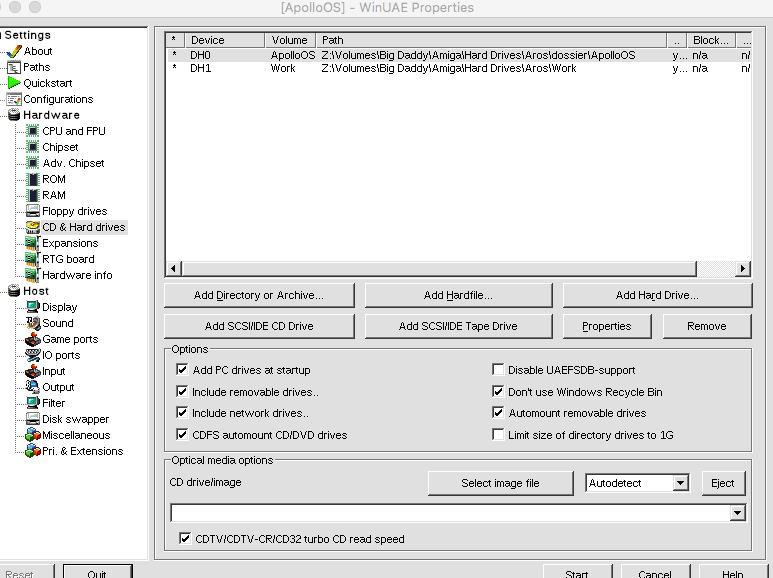The width and height of the screenshot is (773, 578).
Task: Click the Host category icon
Action: pyautogui.click(x=14, y=291)
